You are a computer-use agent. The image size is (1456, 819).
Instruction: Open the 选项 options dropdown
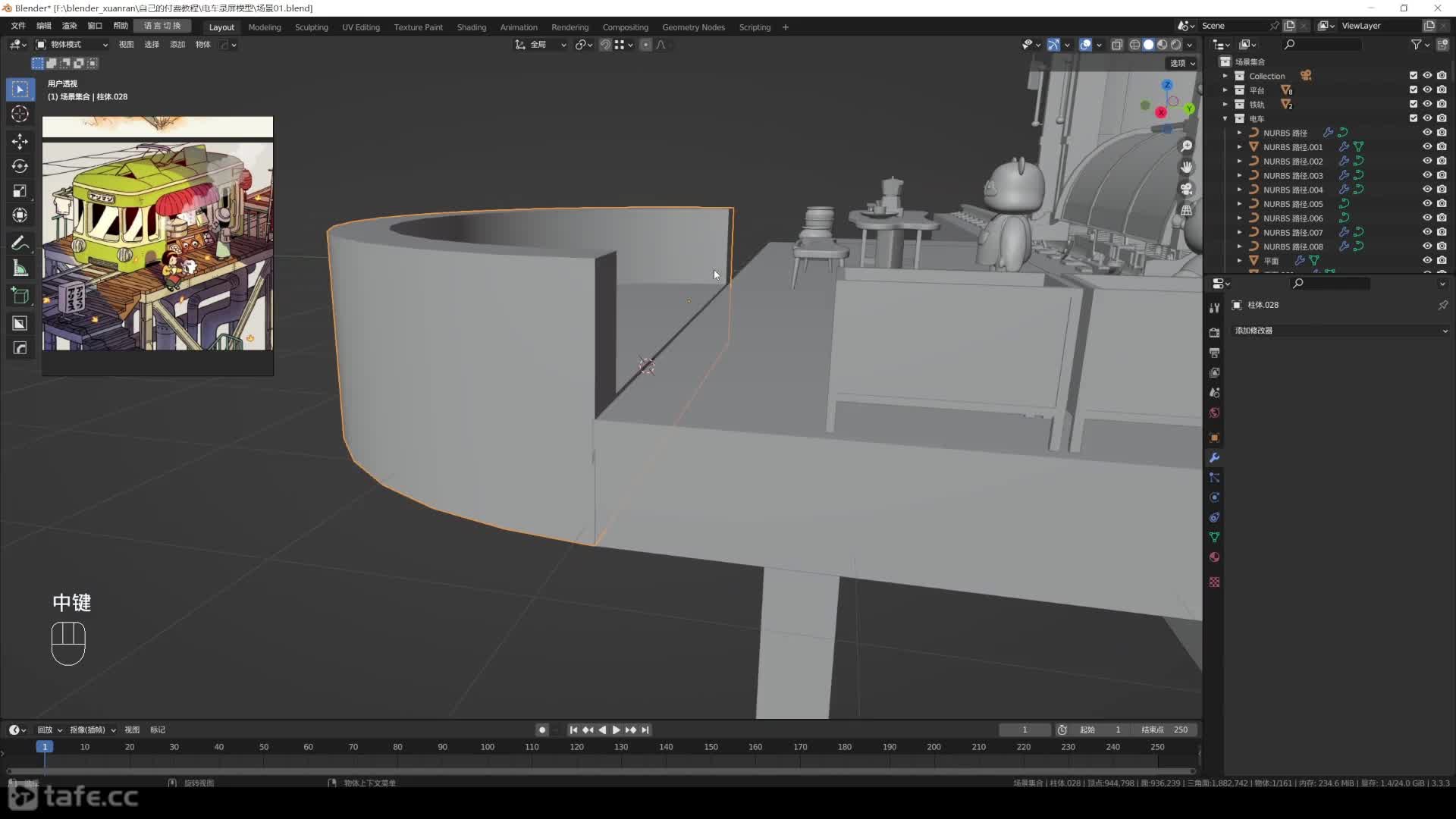click(1182, 64)
